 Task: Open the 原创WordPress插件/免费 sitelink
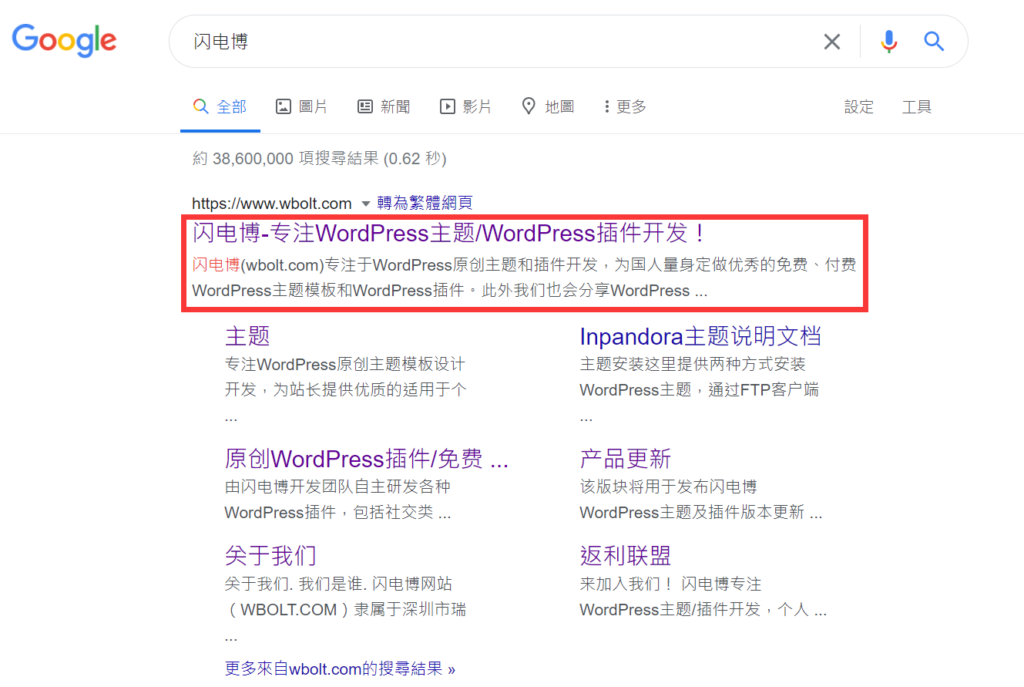tap(366, 458)
